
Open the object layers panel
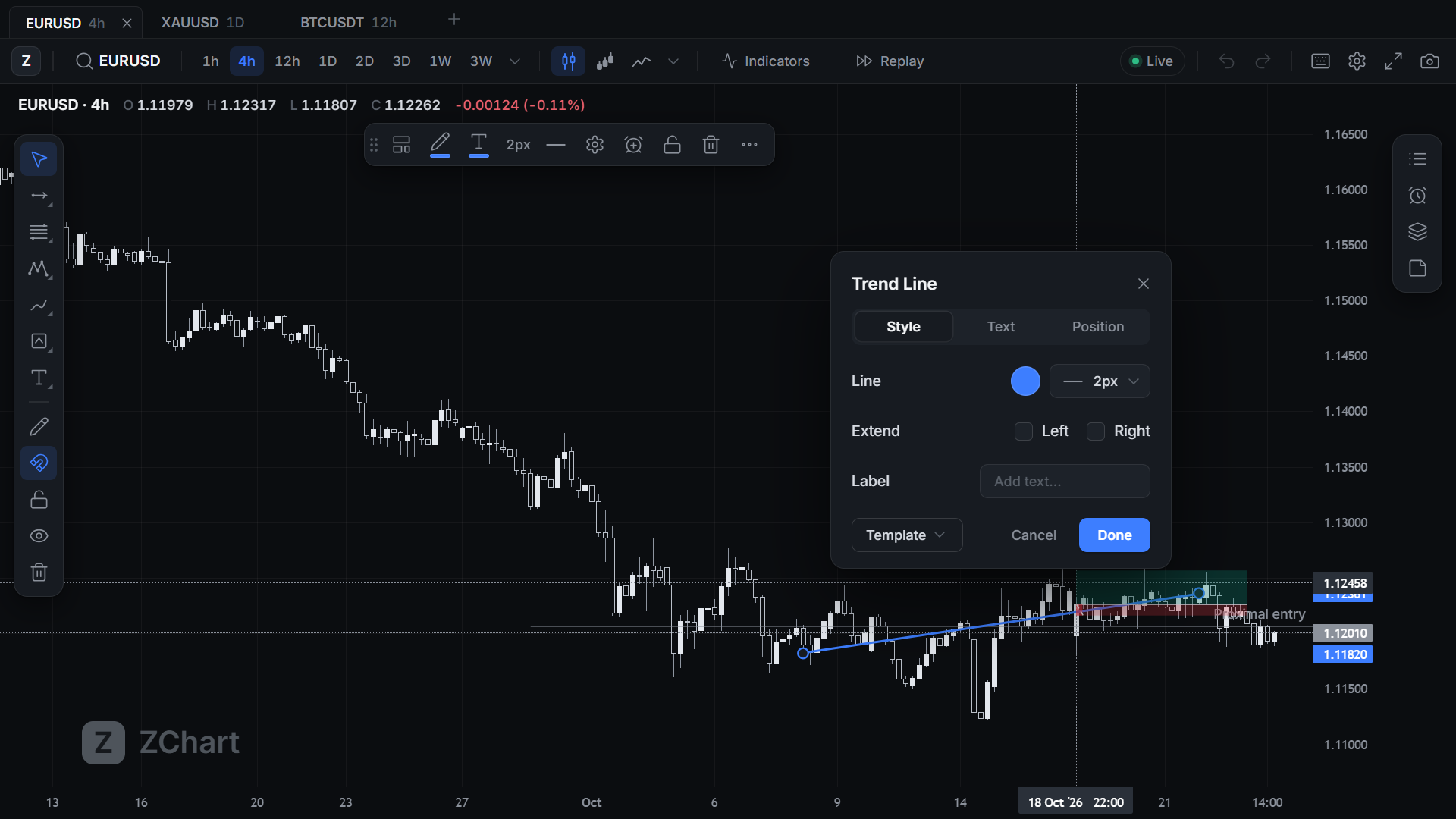pos(1417,232)
